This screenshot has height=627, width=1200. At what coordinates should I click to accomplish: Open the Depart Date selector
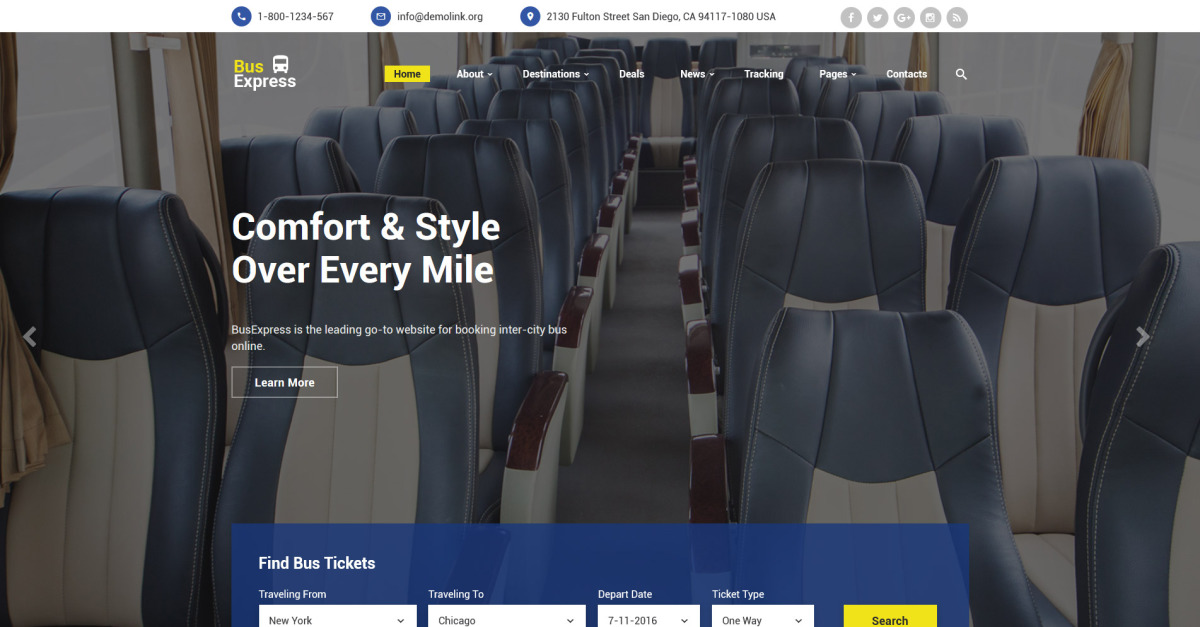click(648, 619)
